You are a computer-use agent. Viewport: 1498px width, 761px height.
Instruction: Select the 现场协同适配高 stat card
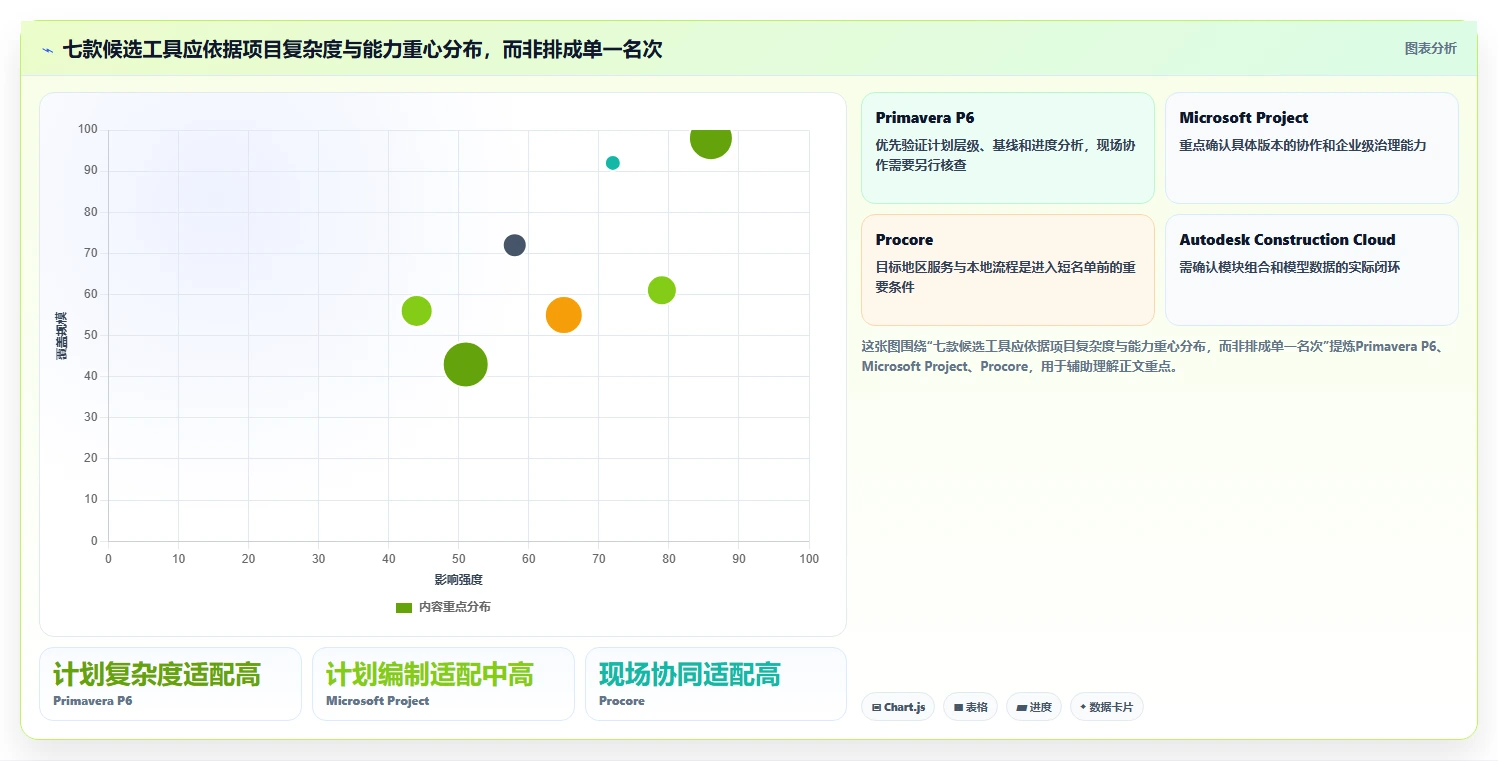716,684
